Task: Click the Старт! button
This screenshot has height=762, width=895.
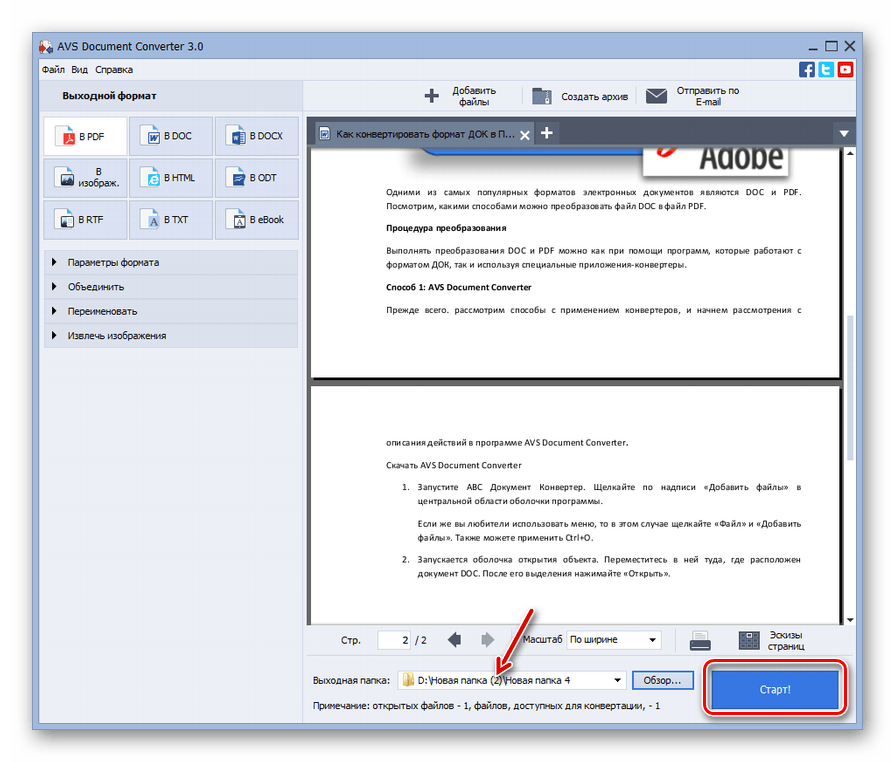Action: coord(775,690)
